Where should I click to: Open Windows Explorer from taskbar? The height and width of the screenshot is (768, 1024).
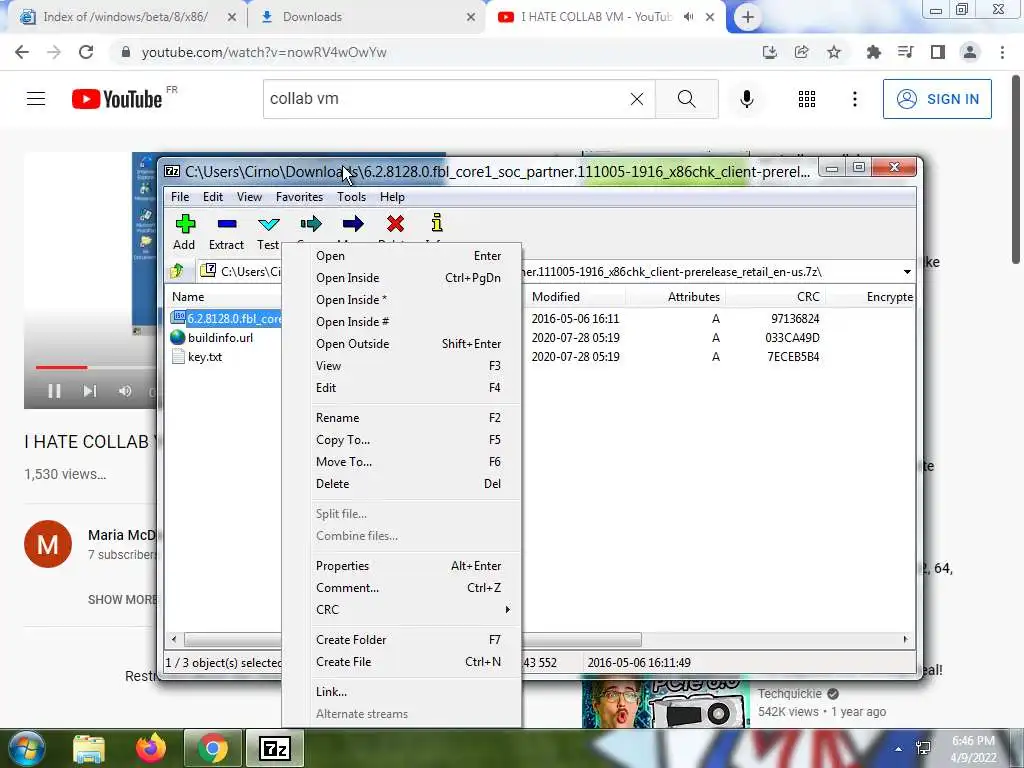pyautogui.click(x=89, y=749)
